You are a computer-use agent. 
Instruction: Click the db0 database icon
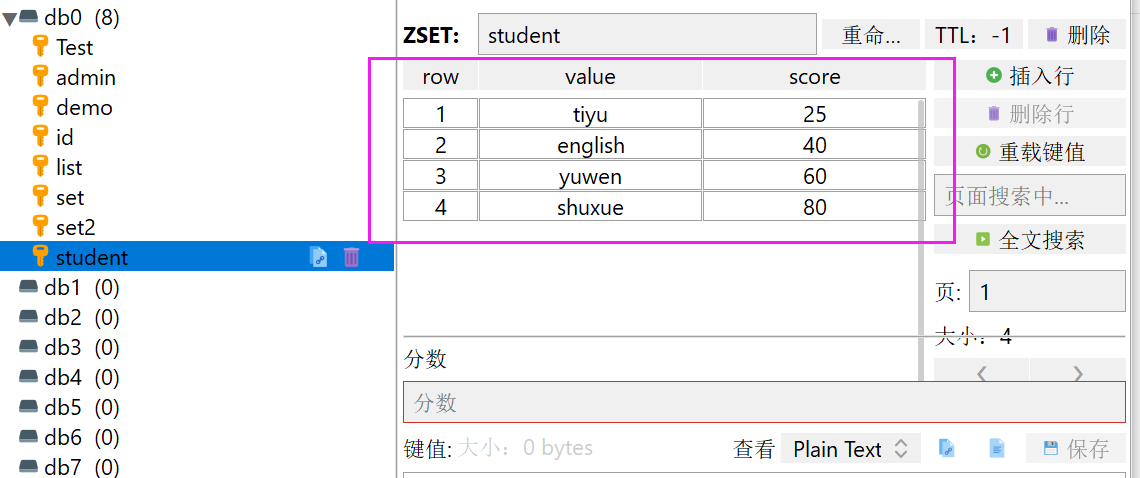point(28,17)
